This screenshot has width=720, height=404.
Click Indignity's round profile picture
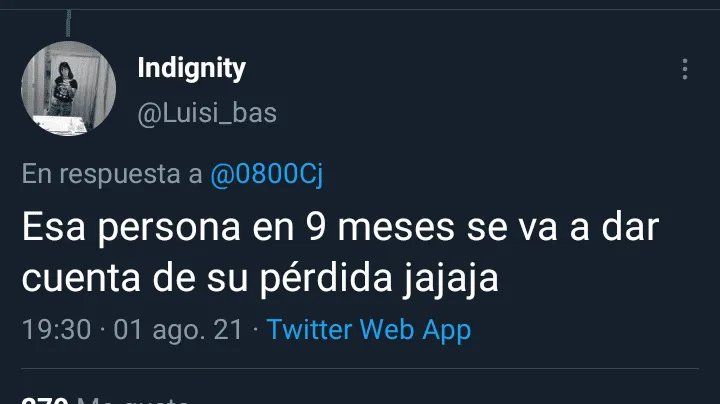pos(68,88)
